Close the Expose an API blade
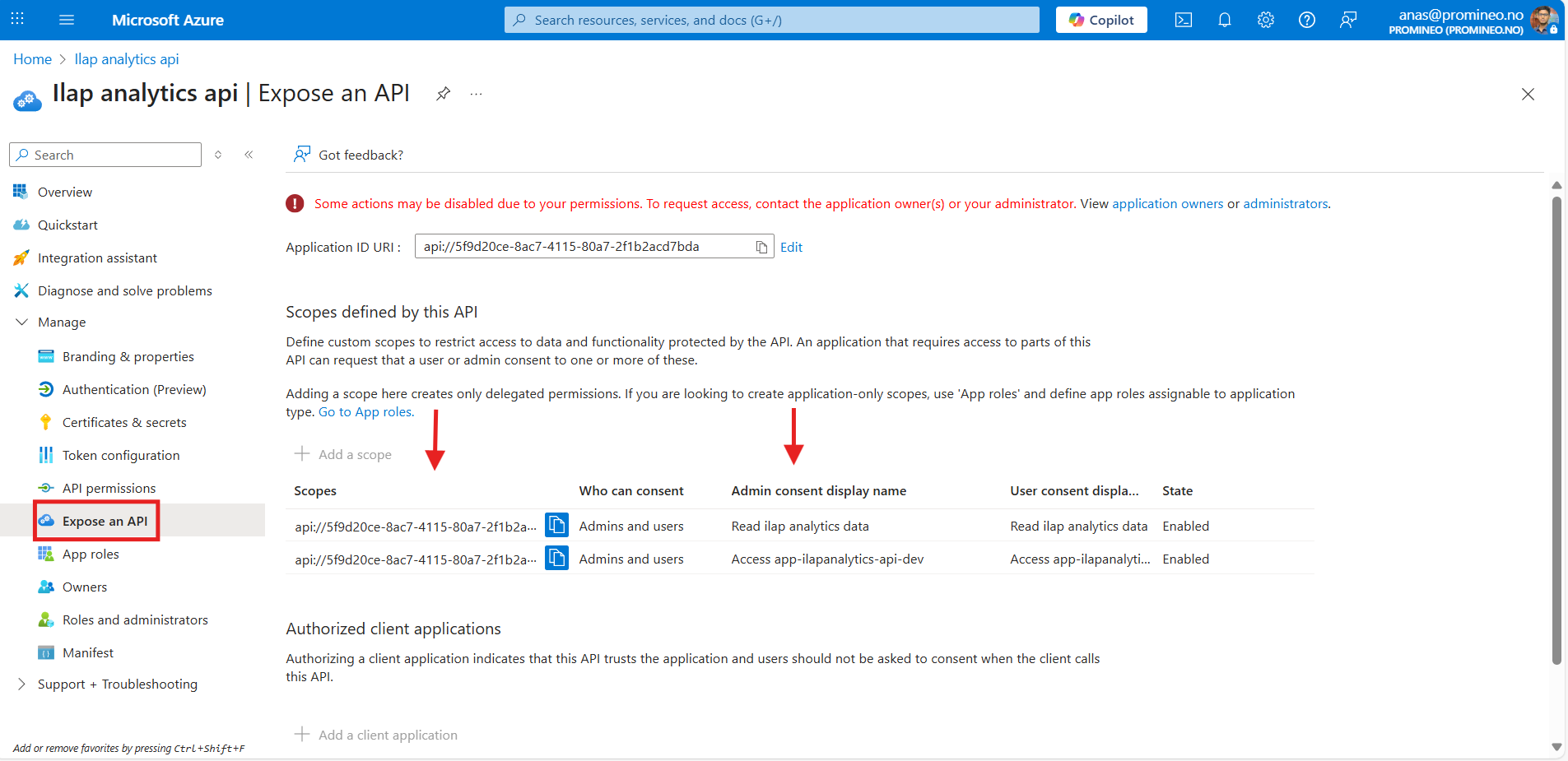 (1528, 94)
